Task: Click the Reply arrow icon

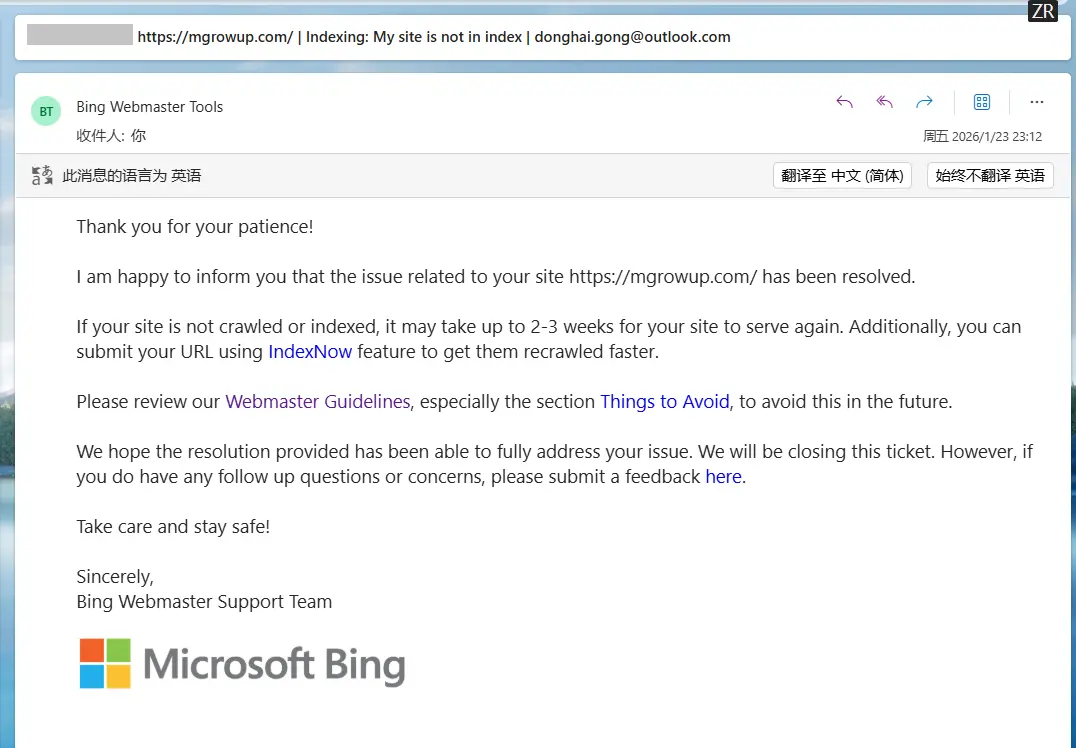Action: [x=845, y=102]
